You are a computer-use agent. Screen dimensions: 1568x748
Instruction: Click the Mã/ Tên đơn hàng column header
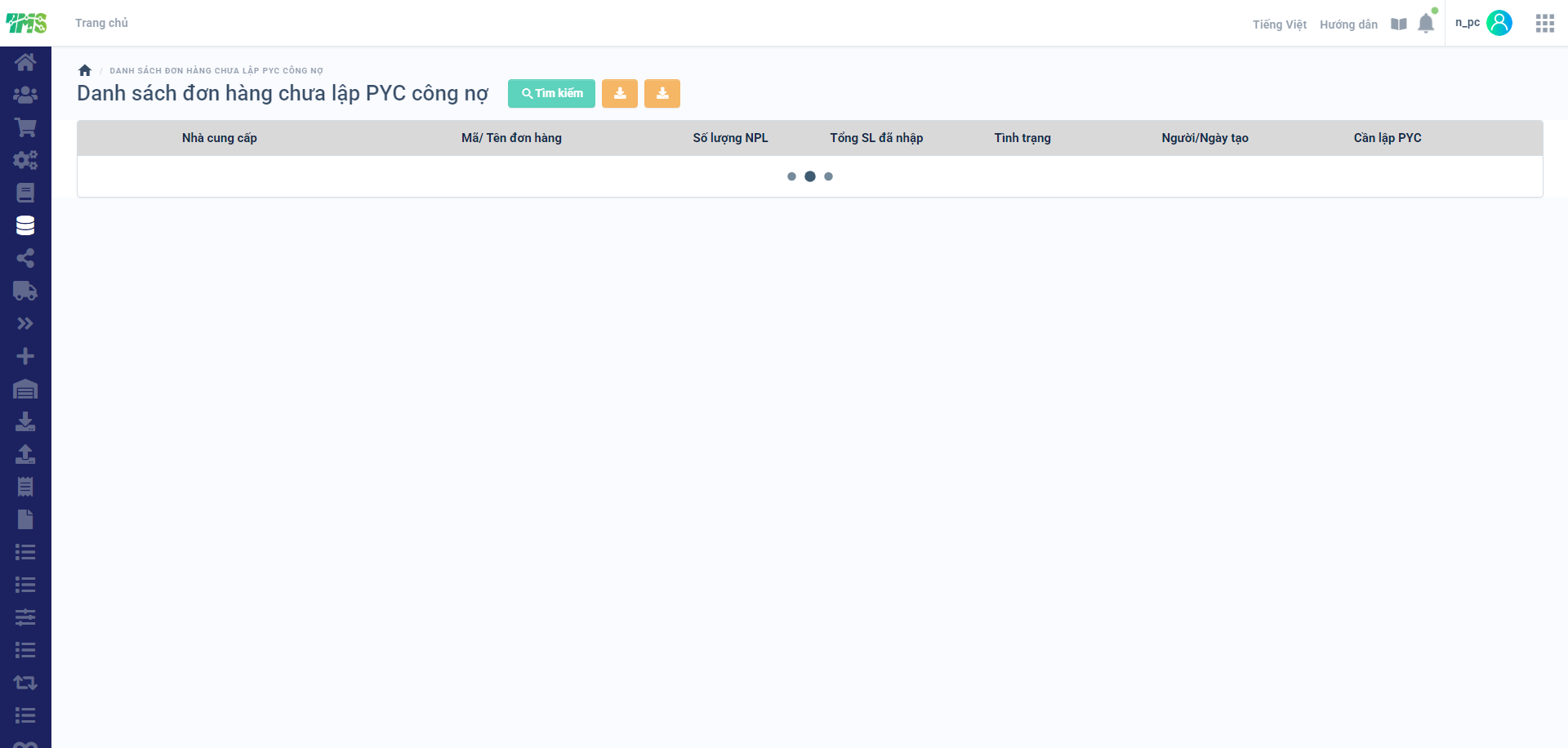coord(511,138)
